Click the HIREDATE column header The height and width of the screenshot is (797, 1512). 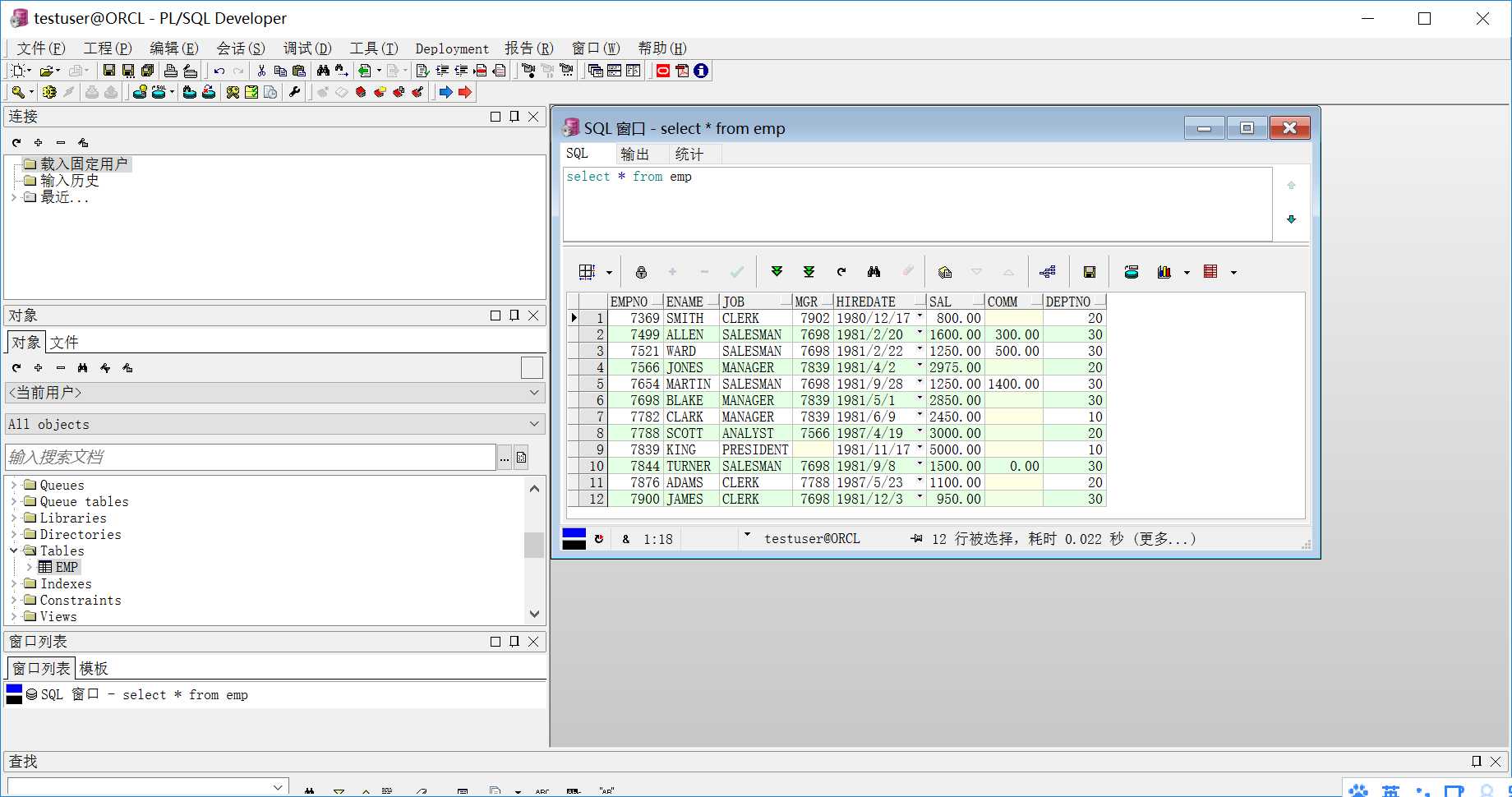pyautogui.click(x=879, y=302)
